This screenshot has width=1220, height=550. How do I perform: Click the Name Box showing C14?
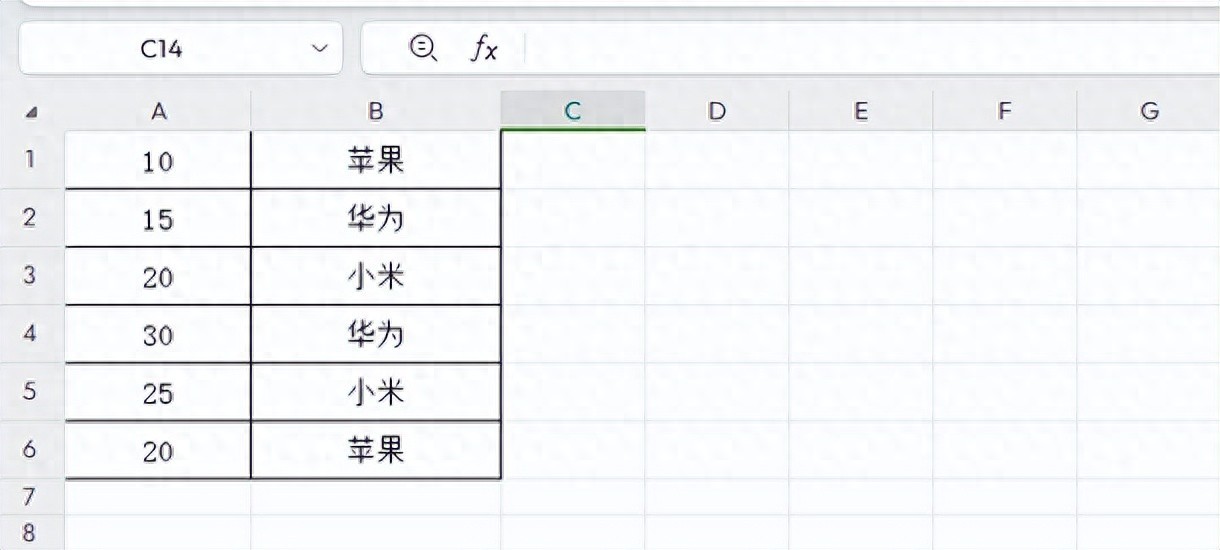click(x=160, y=48)
